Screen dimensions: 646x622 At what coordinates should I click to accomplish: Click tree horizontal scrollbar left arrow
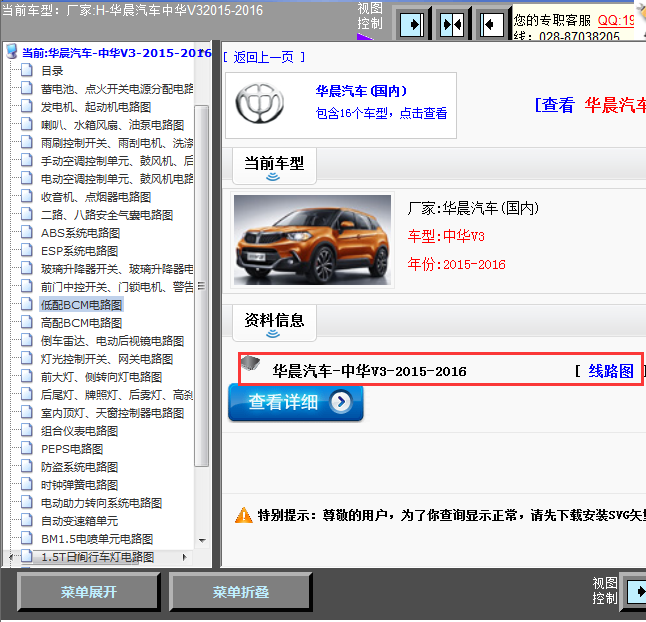(11, 557)
